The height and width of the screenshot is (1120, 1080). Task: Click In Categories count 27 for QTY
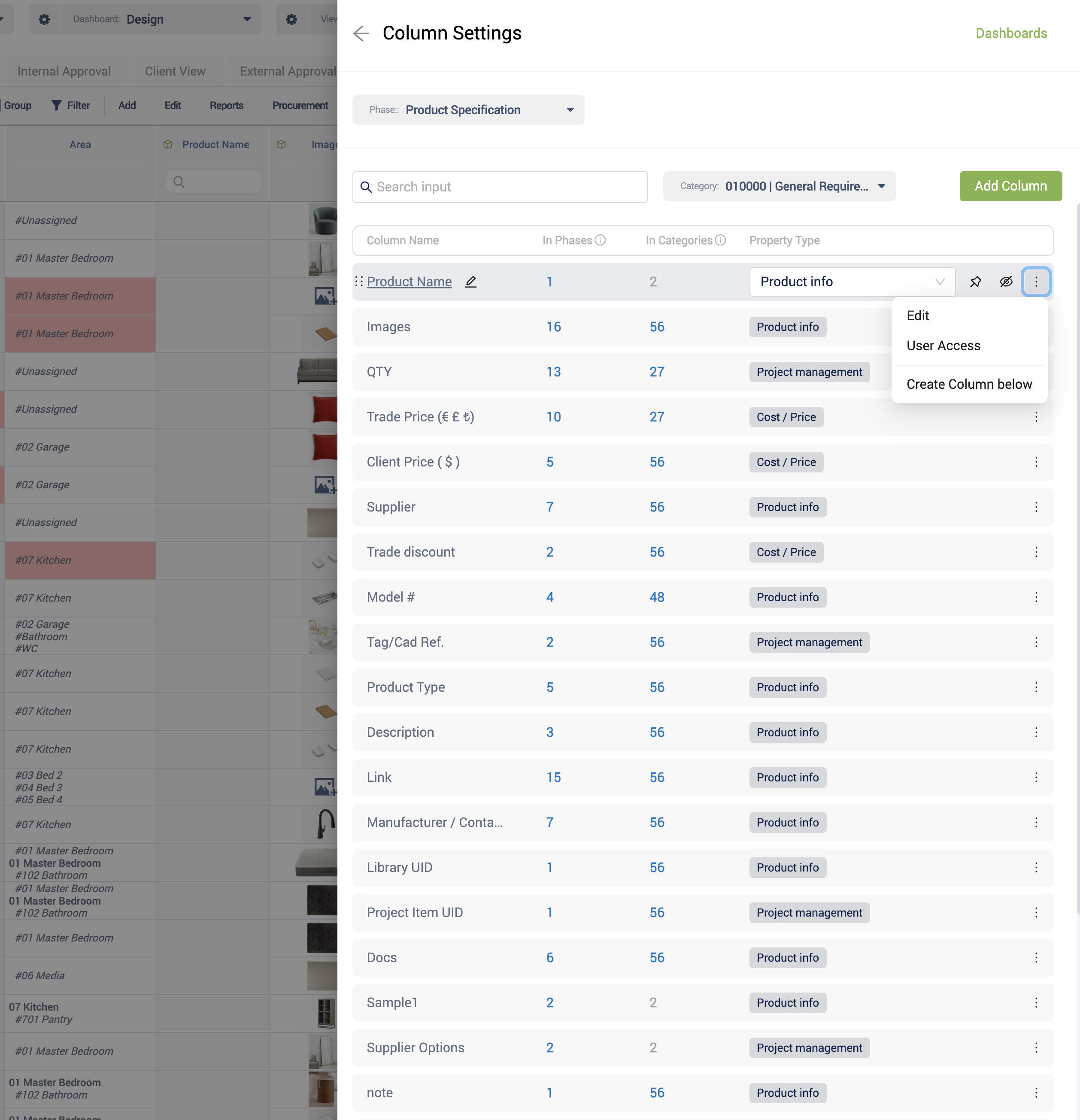657,372
